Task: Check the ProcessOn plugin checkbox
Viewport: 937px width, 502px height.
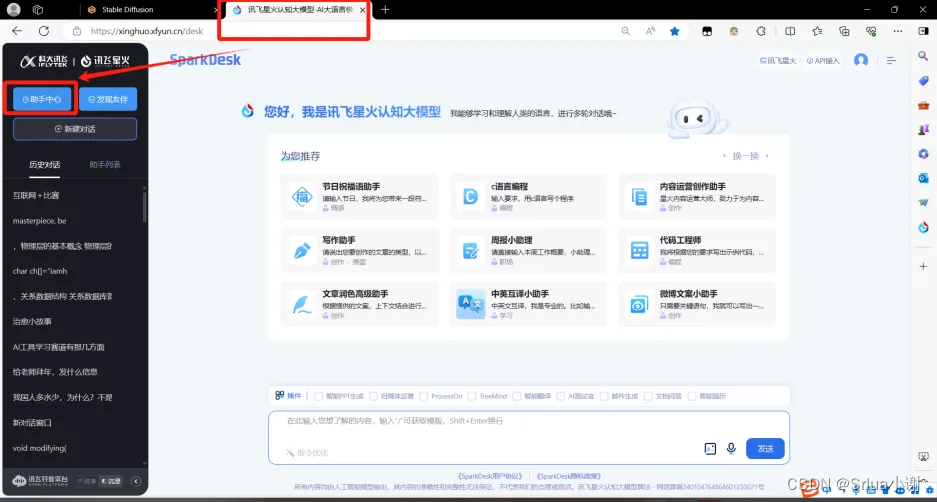Action: 424,396
